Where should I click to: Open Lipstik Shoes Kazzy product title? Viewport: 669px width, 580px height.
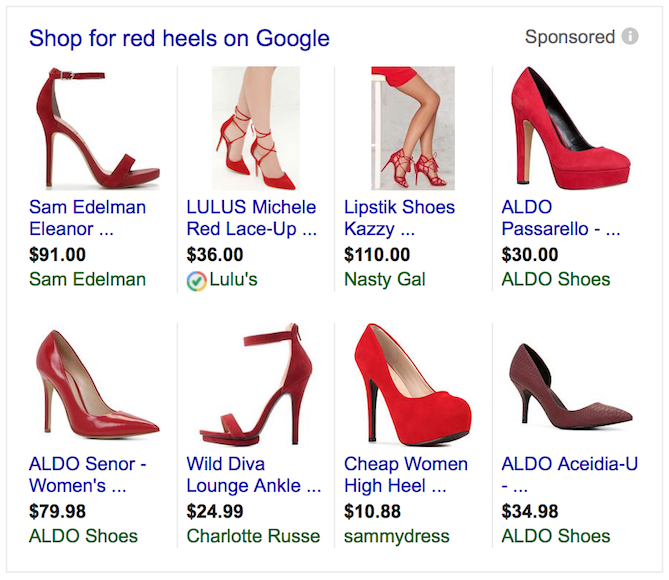point(399,218)
